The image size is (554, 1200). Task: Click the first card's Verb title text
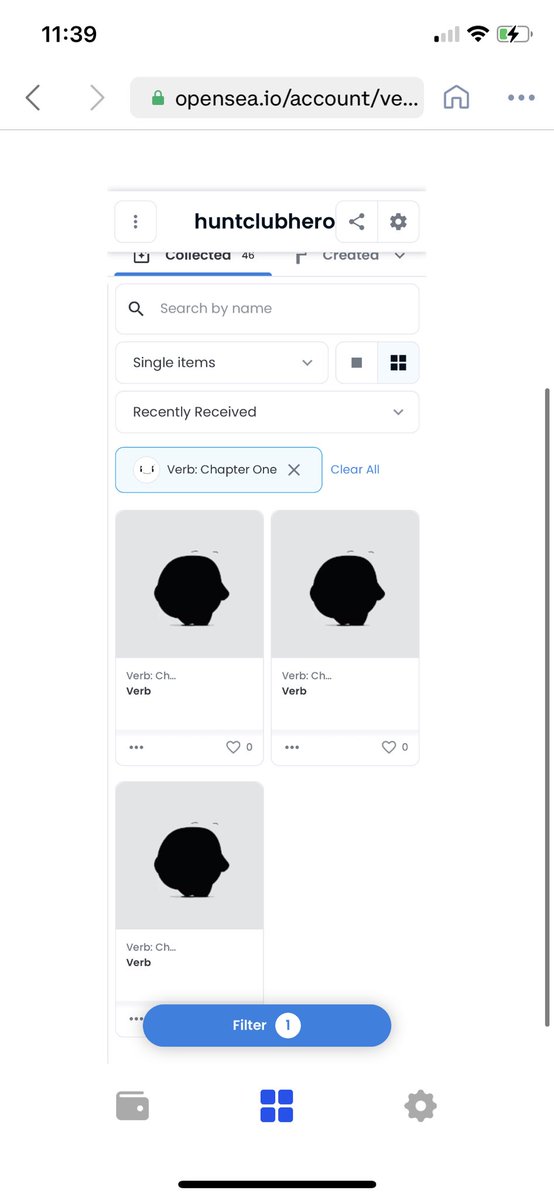[138, 691]
